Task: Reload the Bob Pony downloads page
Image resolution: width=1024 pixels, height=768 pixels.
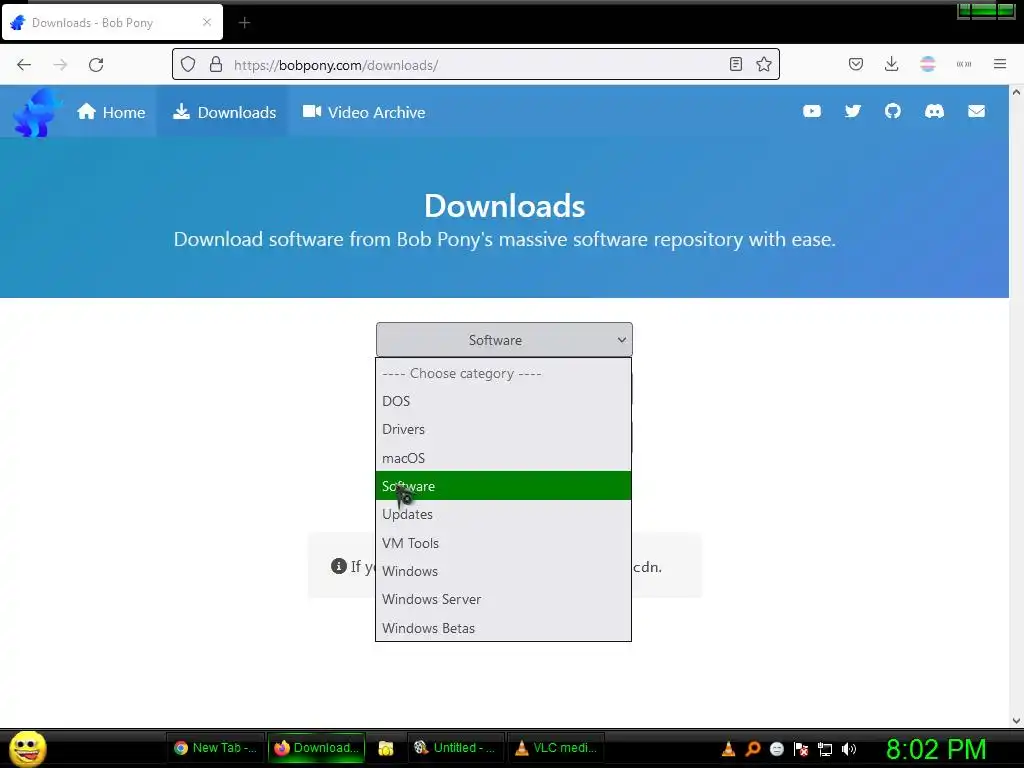Action: click(96, 65)
